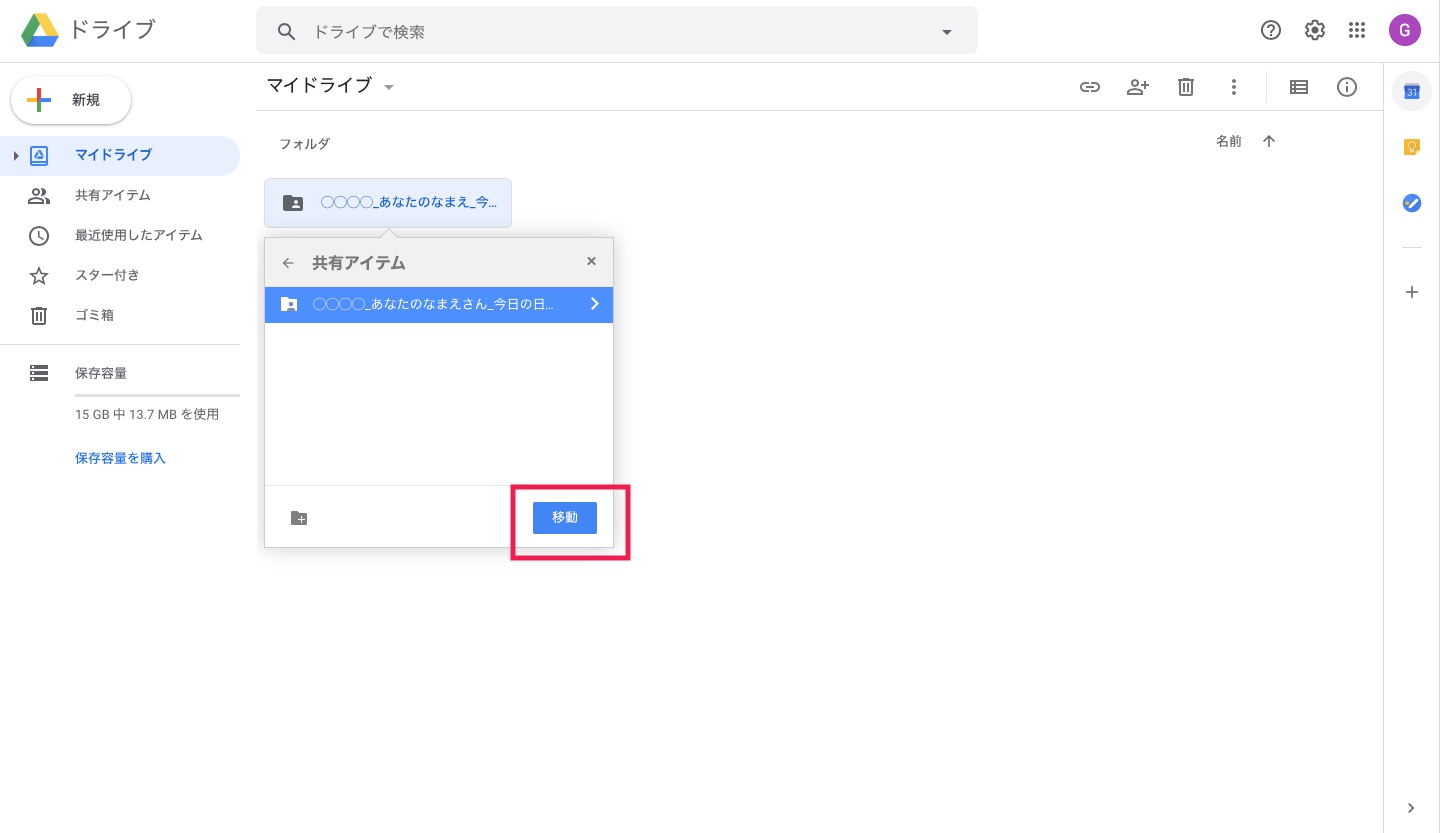Type in the ドライブで検索 search field
The image size is (1440, 833).
click(x=617, y=32)
